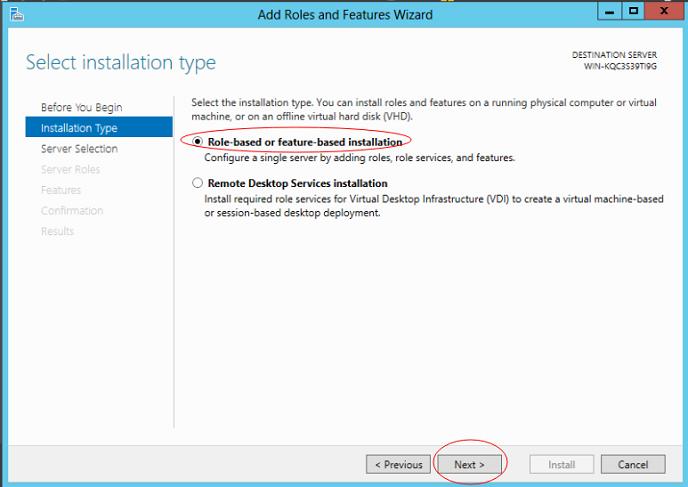Image resolution: width=688 pixels, height=487 pixels.
Task: Click the Select installation type heading
Action: coord(120,63)
